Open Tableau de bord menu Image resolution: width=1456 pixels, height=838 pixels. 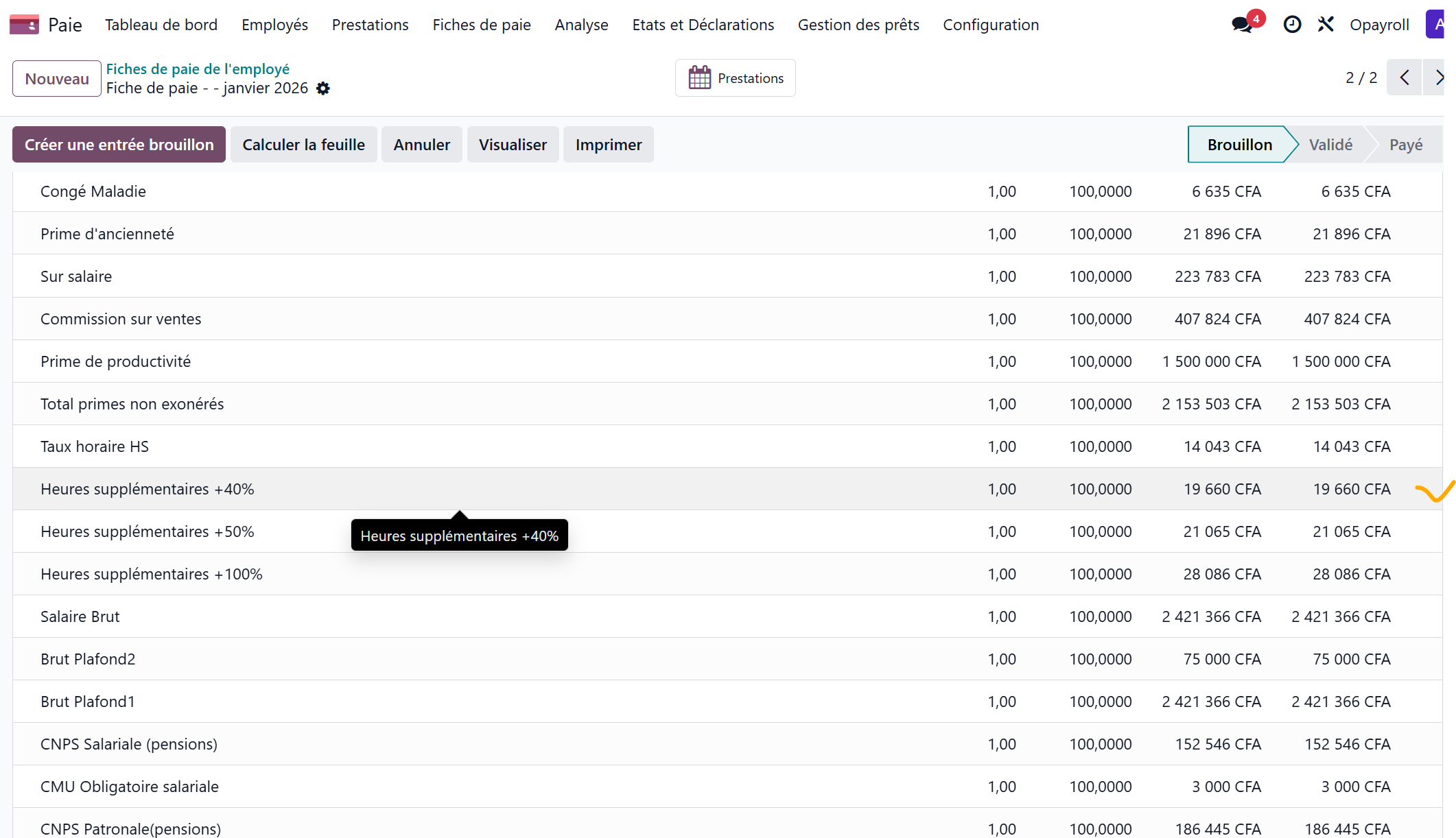[161, 25]
